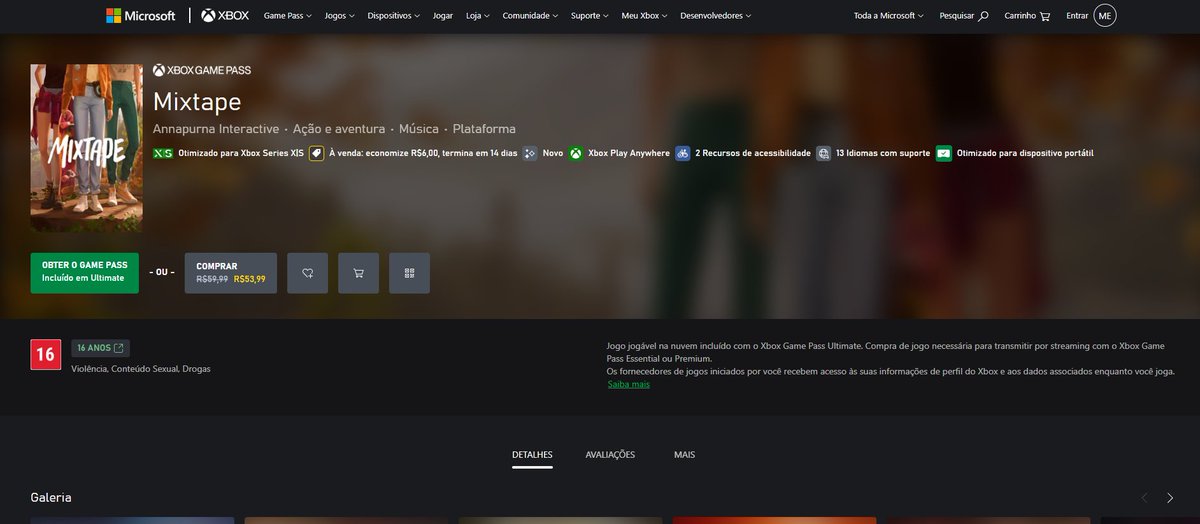Expand the Game Pass menu

click(x=288, y=16)
